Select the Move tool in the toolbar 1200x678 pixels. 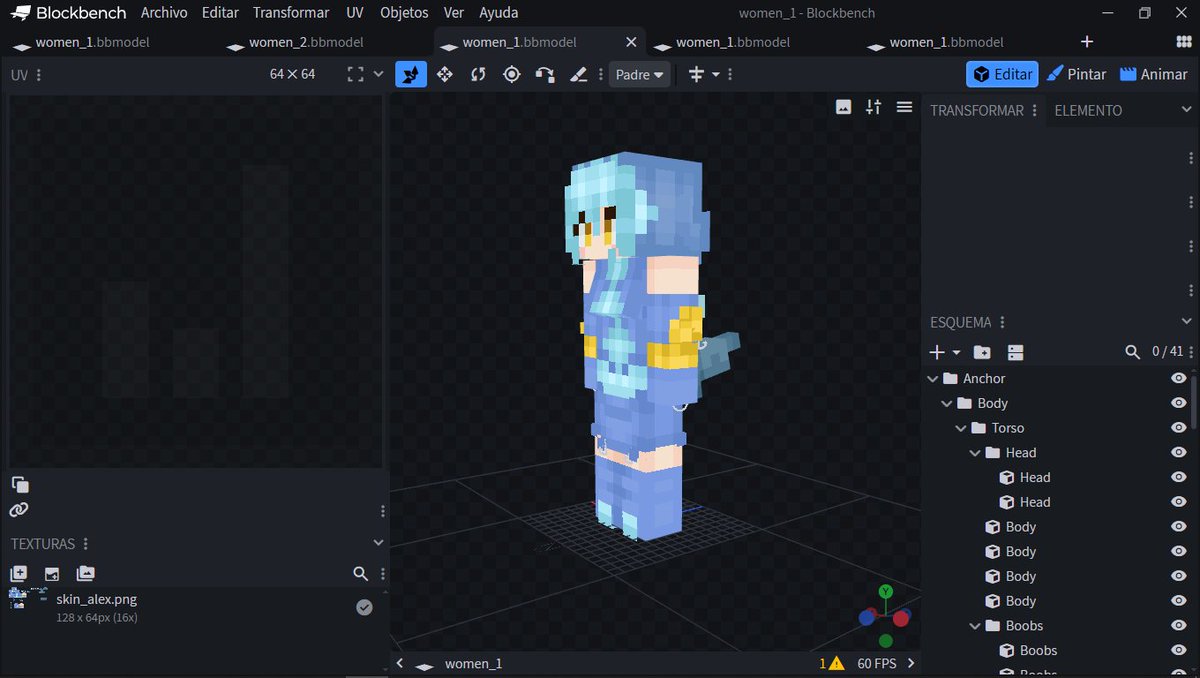click(x=445, y=74)
